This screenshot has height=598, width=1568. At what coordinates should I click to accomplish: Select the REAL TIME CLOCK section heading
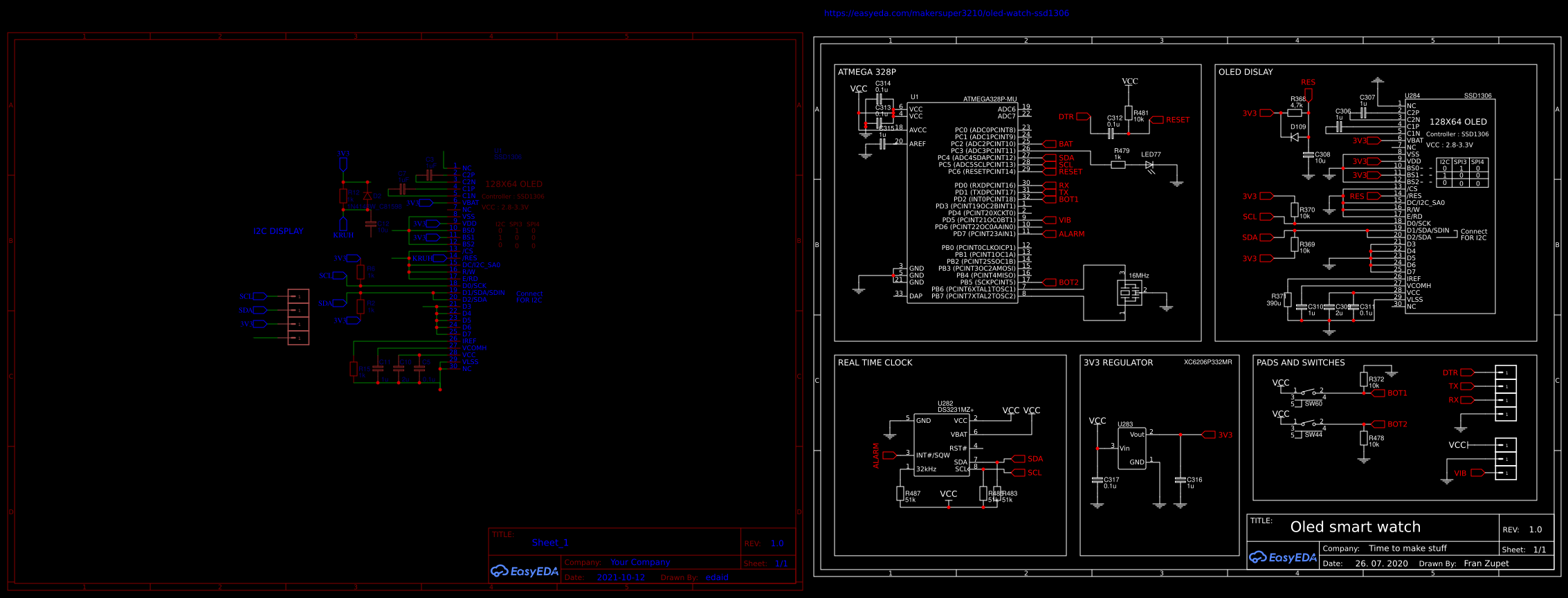(x=875, y=363)
